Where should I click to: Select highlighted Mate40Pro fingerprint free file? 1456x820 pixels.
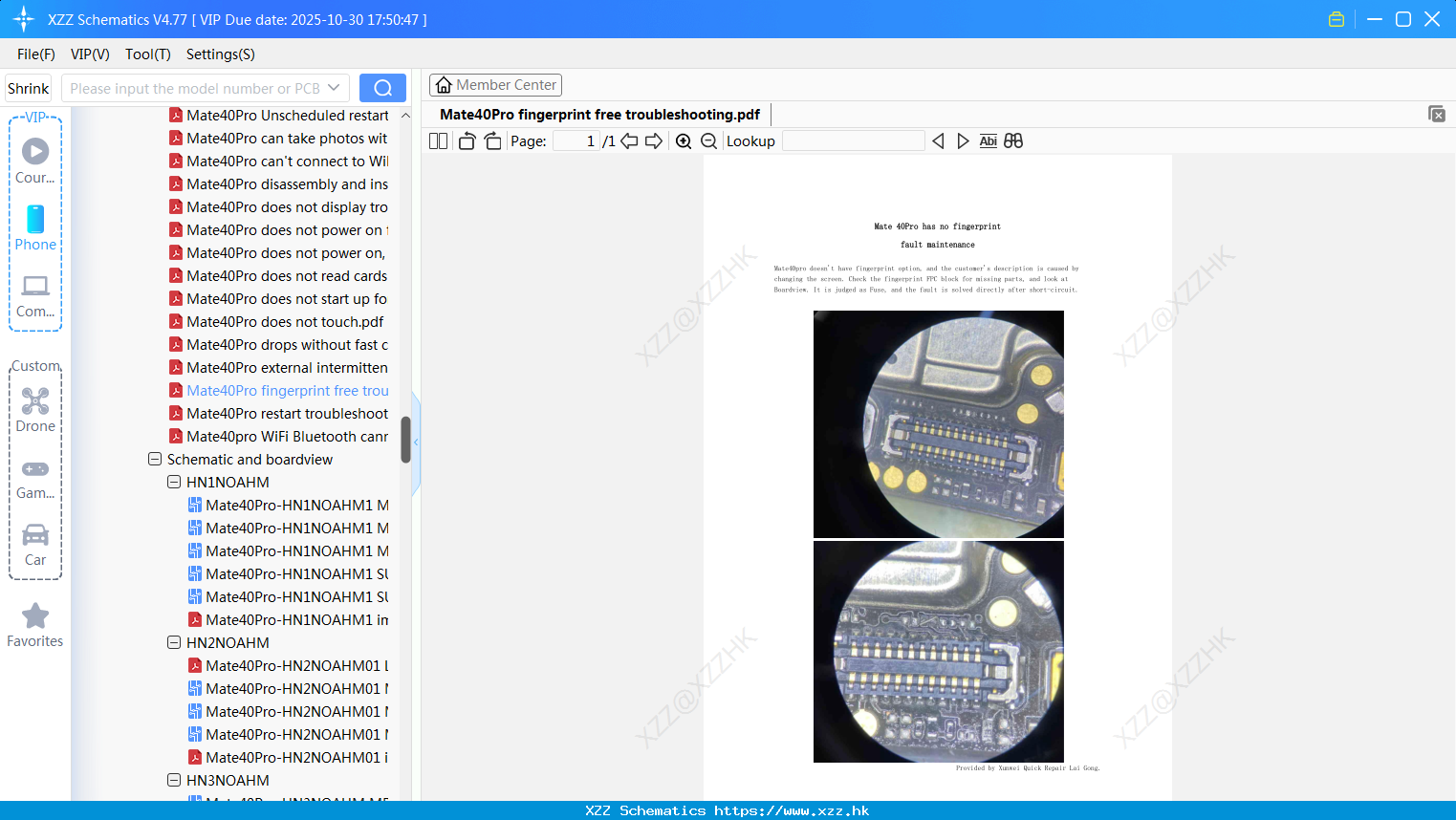point(279,390)
